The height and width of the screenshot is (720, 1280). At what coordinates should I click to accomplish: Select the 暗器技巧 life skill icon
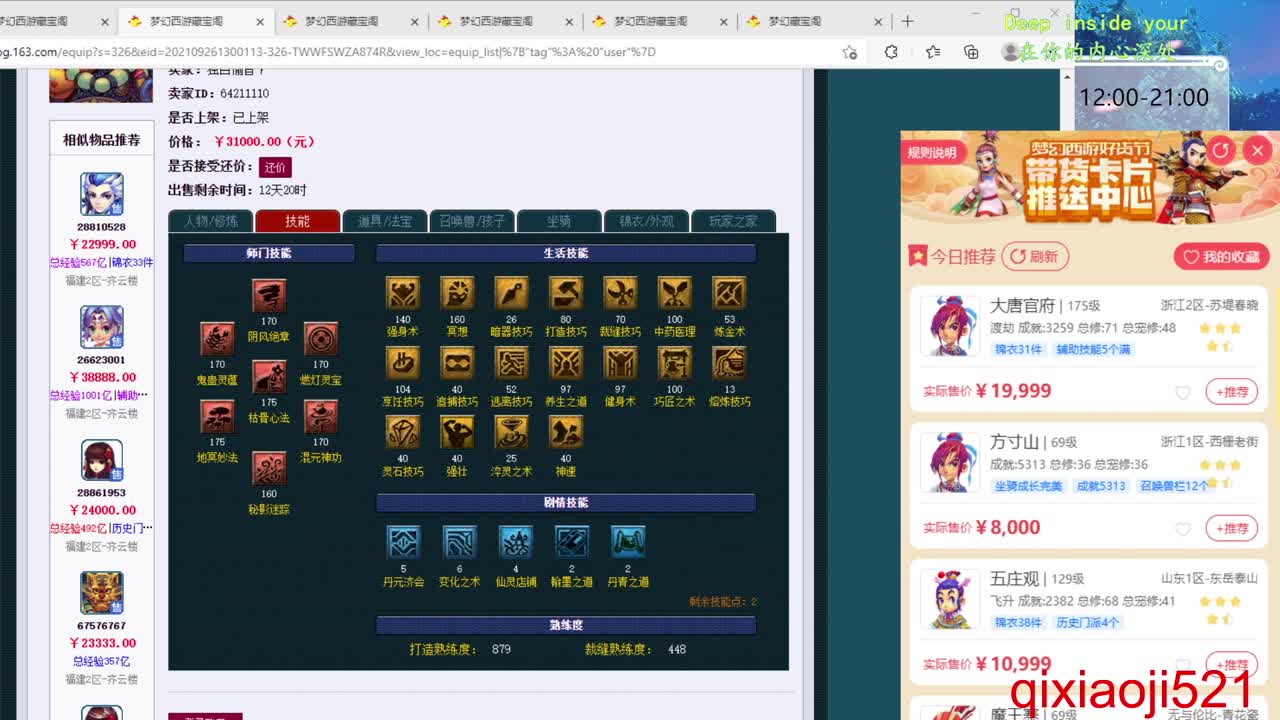(511, 294)
